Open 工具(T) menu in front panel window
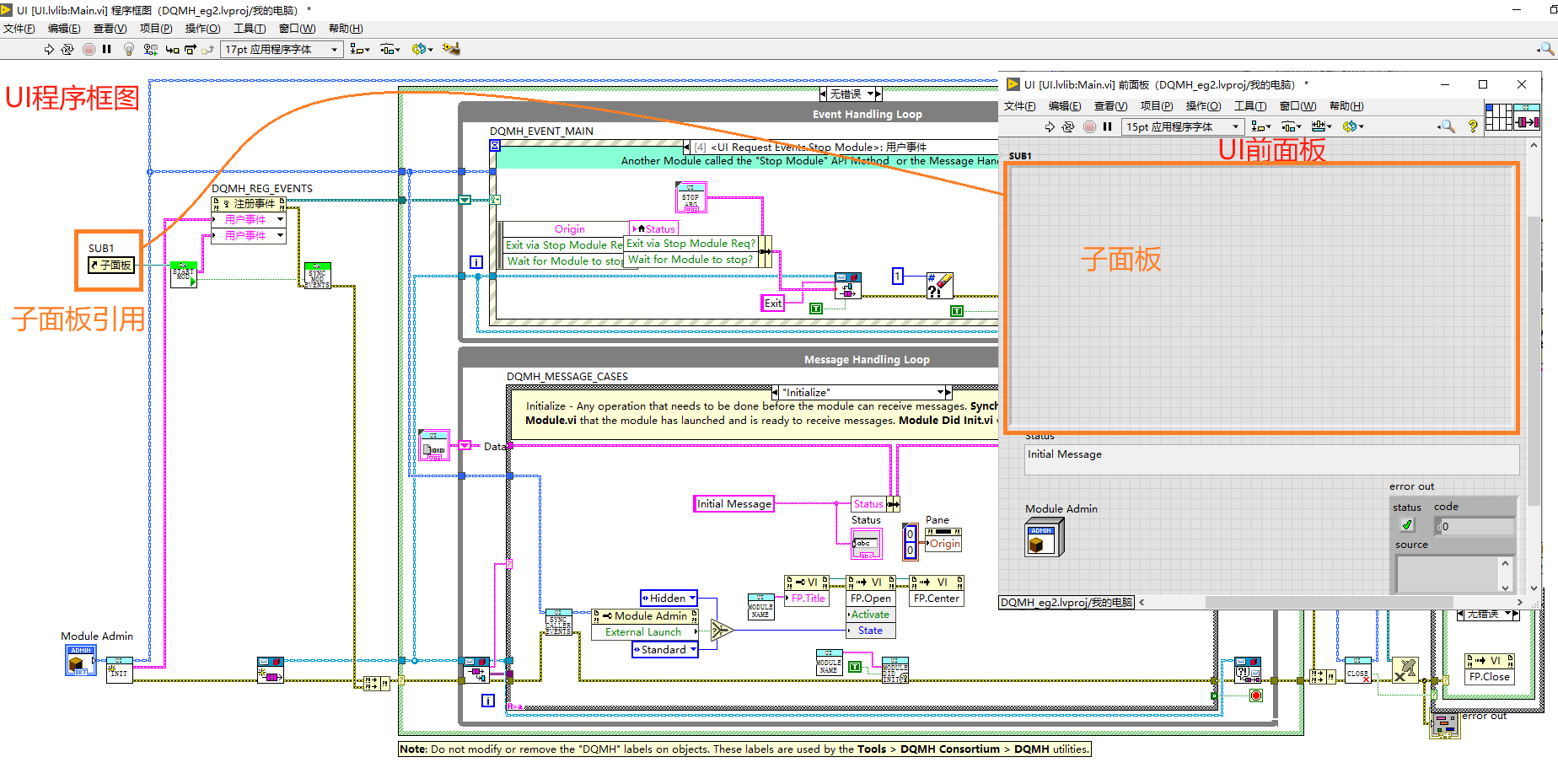 [x=1250, y=106]
